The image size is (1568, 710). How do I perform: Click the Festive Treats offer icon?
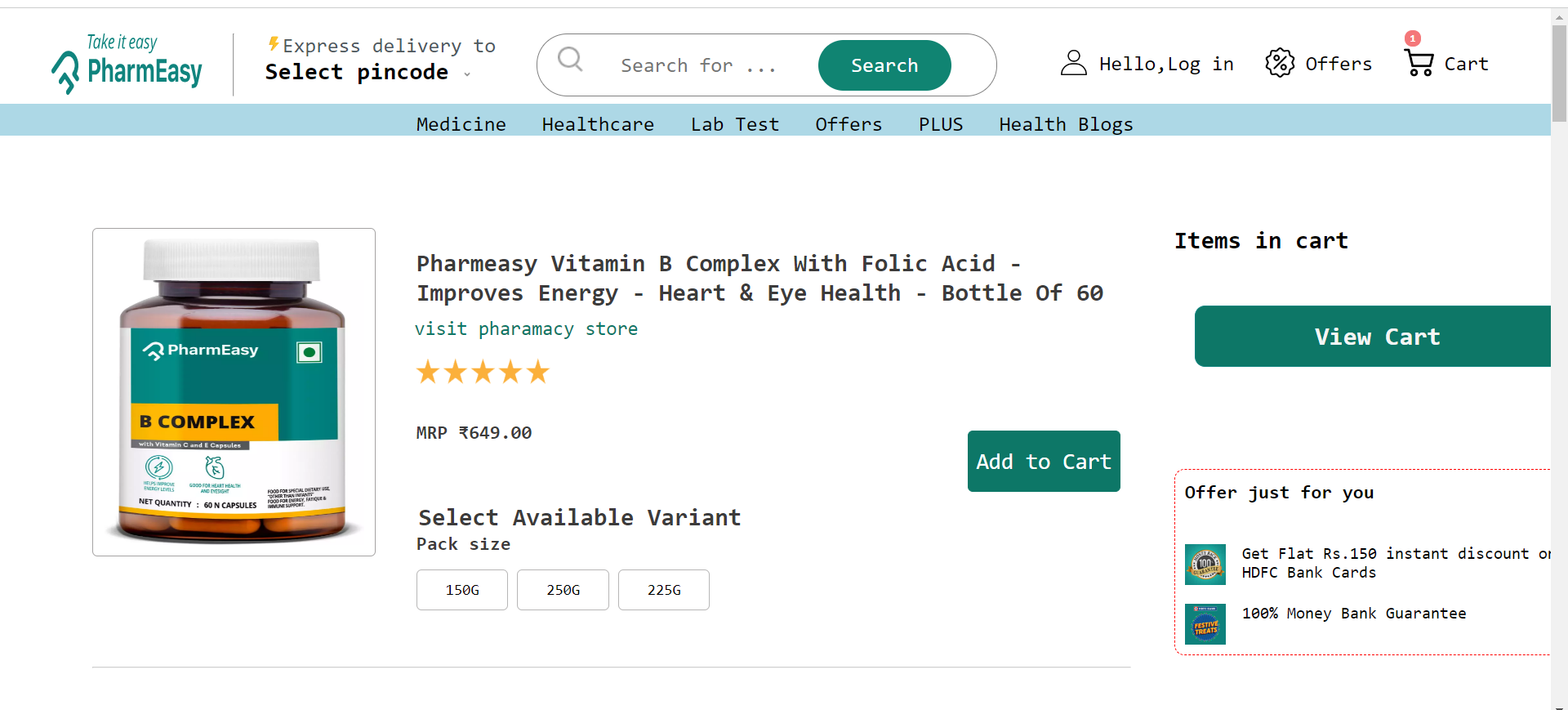[1205, 623]
